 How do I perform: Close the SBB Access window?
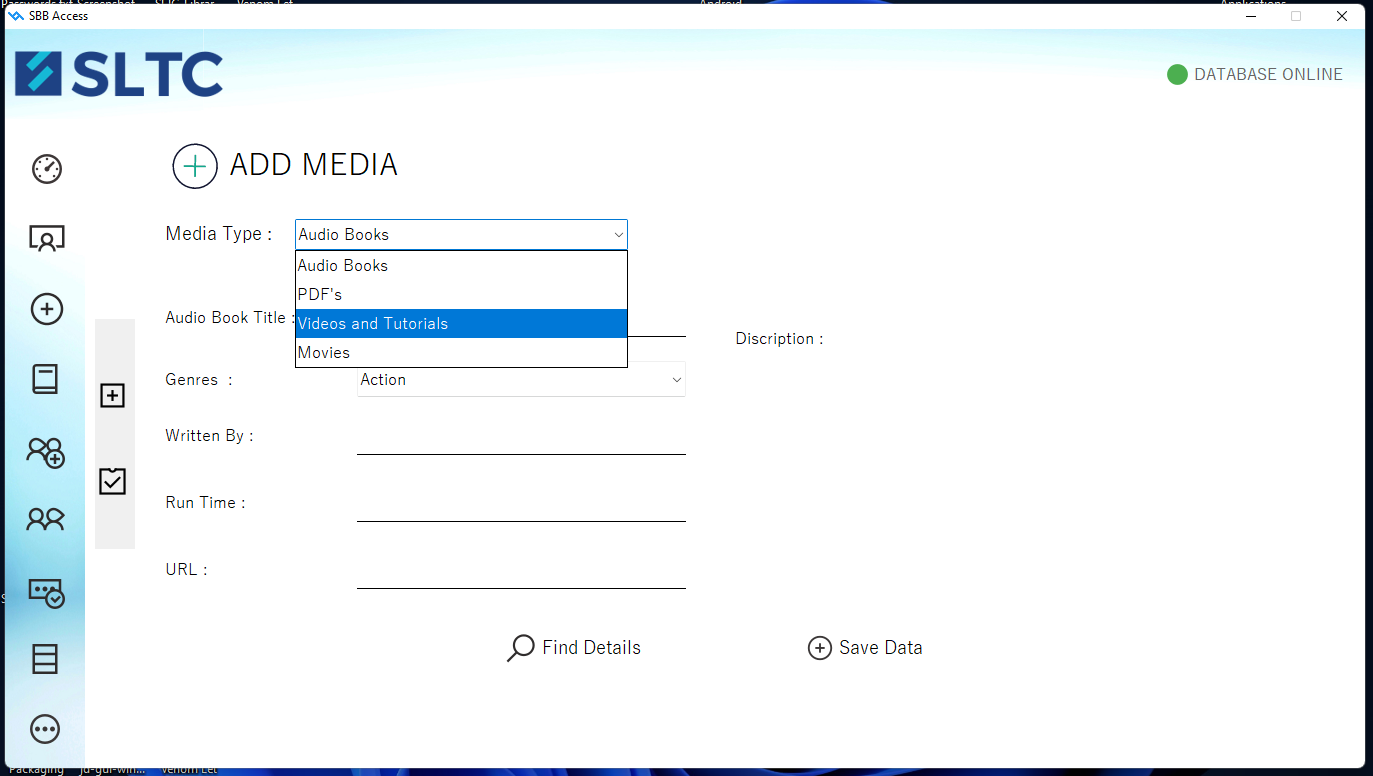1342,16
